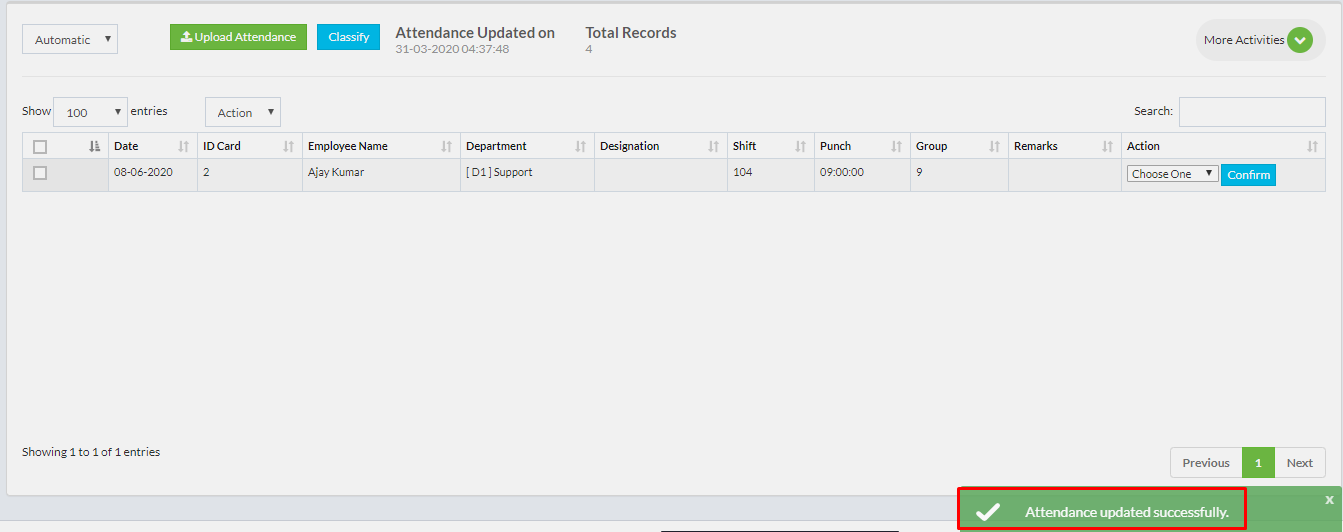Focus the Search input field
Viewport: 1343px width, 532px height.
coord(1252,111)
